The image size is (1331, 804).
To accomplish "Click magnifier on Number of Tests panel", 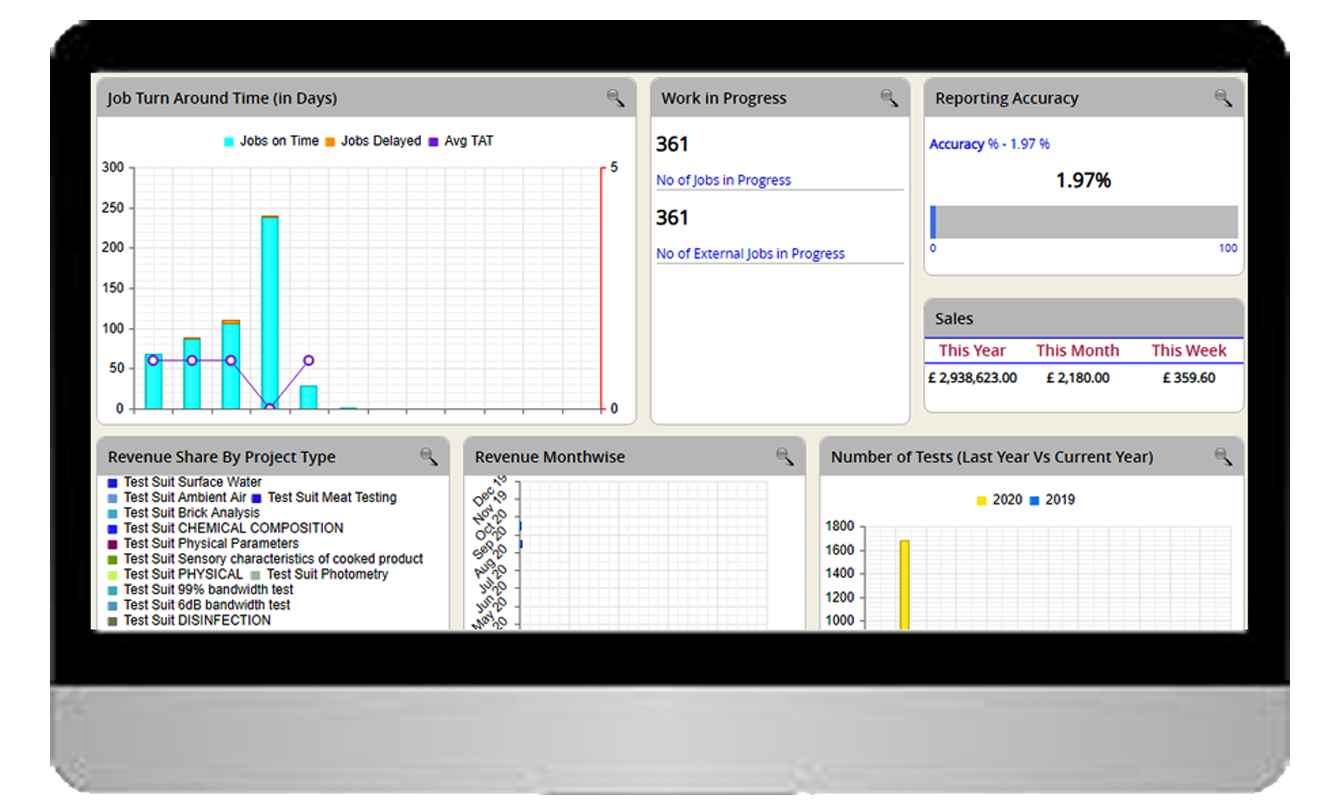I will click(x=1223, y=457).
